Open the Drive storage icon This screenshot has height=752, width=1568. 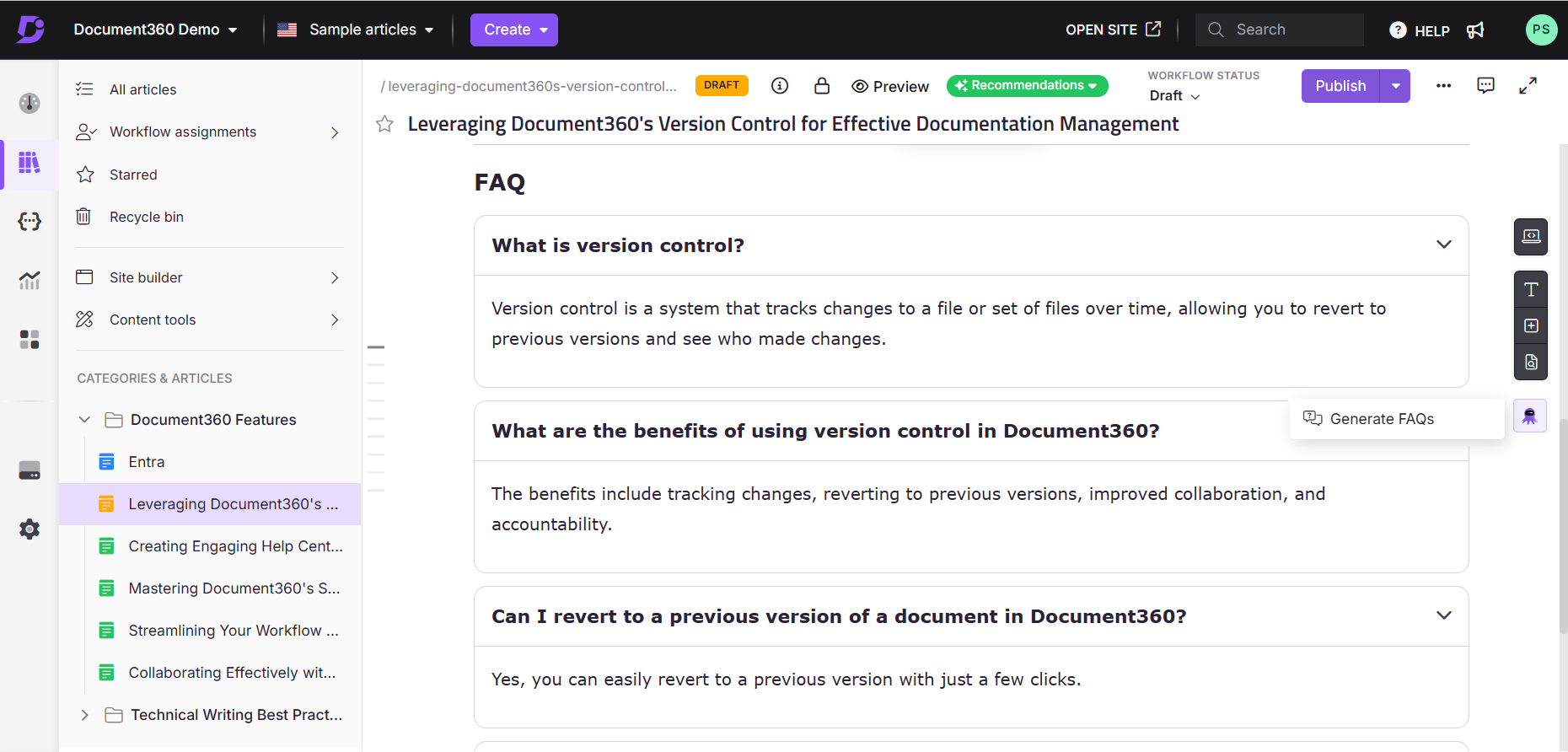coord(30,470)
